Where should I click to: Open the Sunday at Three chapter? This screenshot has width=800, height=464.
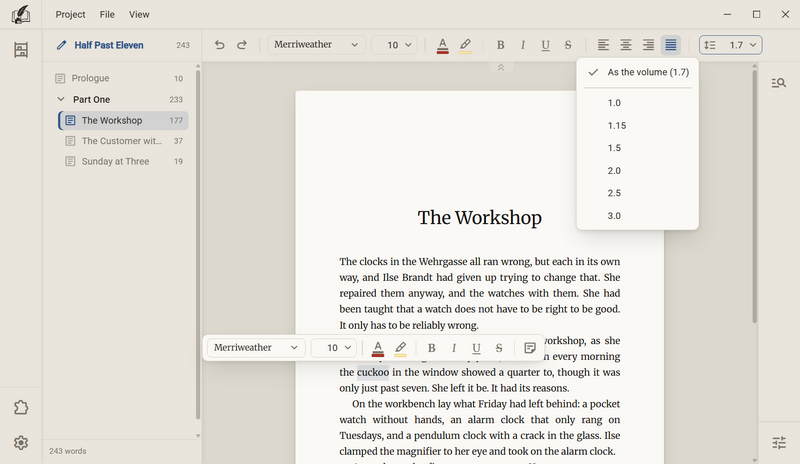coord(123,161)
